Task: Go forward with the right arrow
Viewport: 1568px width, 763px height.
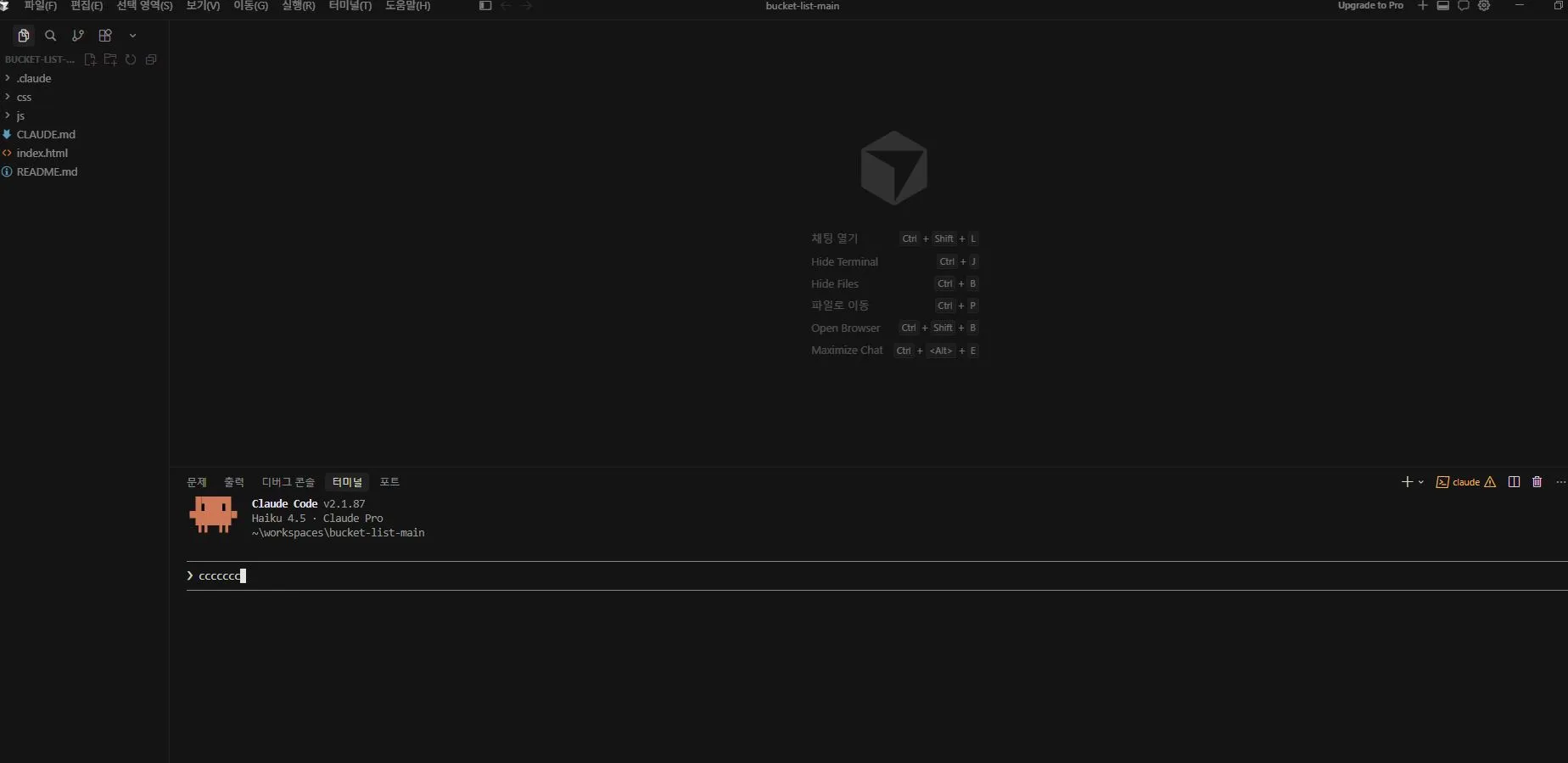Action: tap(527, 6)
